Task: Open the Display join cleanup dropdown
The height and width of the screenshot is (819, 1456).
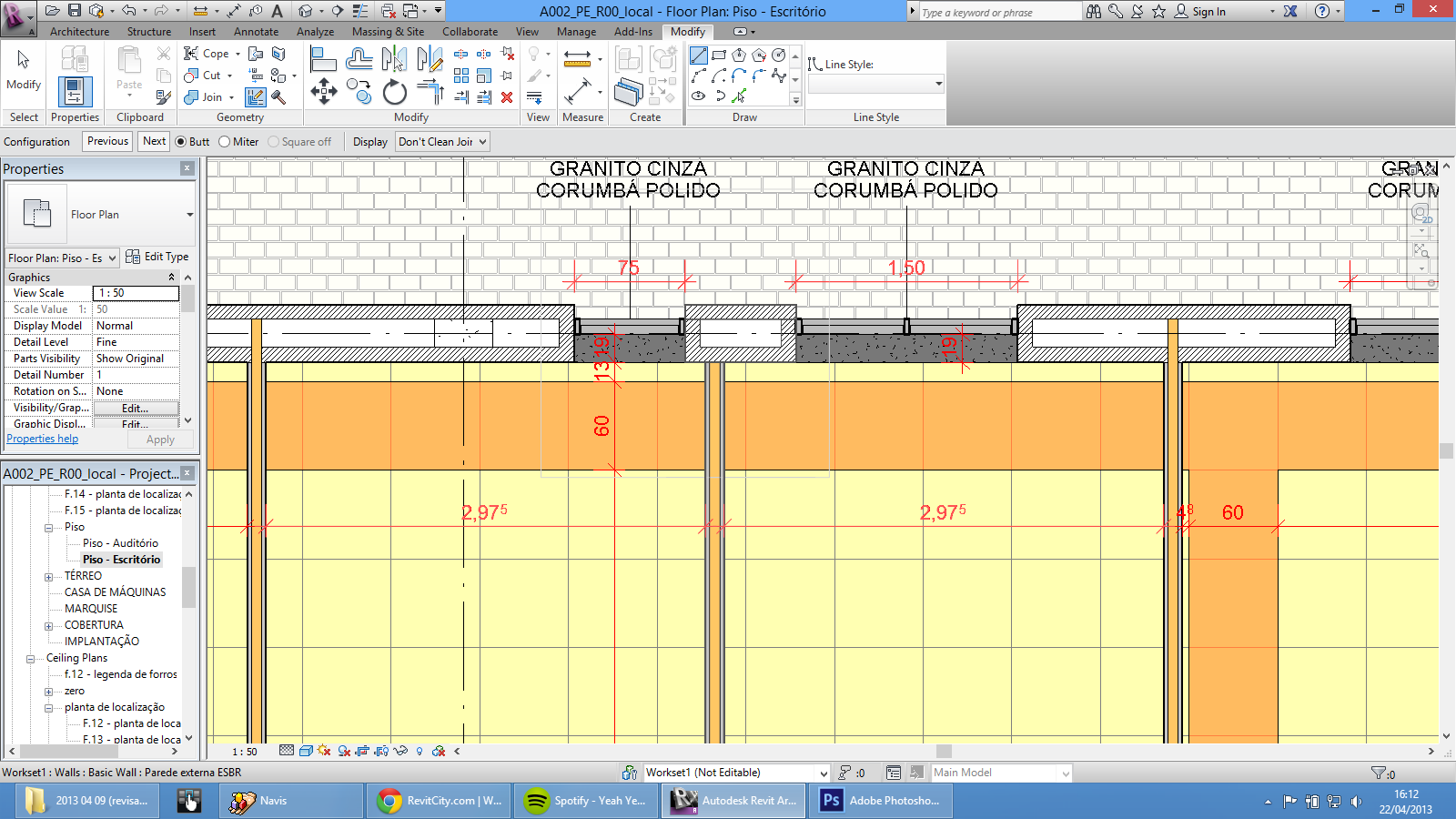Action: (x=443, y=142)
